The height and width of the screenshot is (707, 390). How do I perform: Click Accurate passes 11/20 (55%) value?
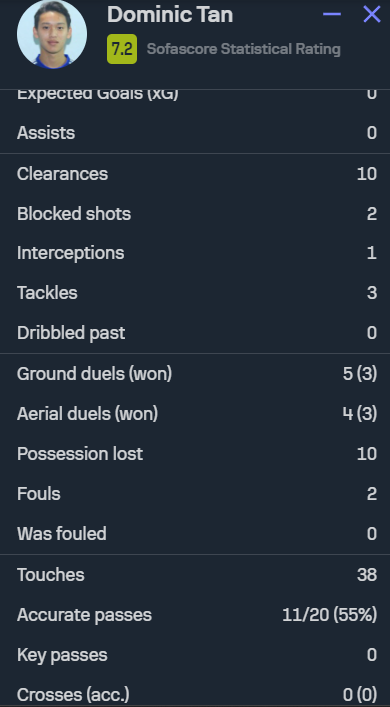[x=330, y=615]
